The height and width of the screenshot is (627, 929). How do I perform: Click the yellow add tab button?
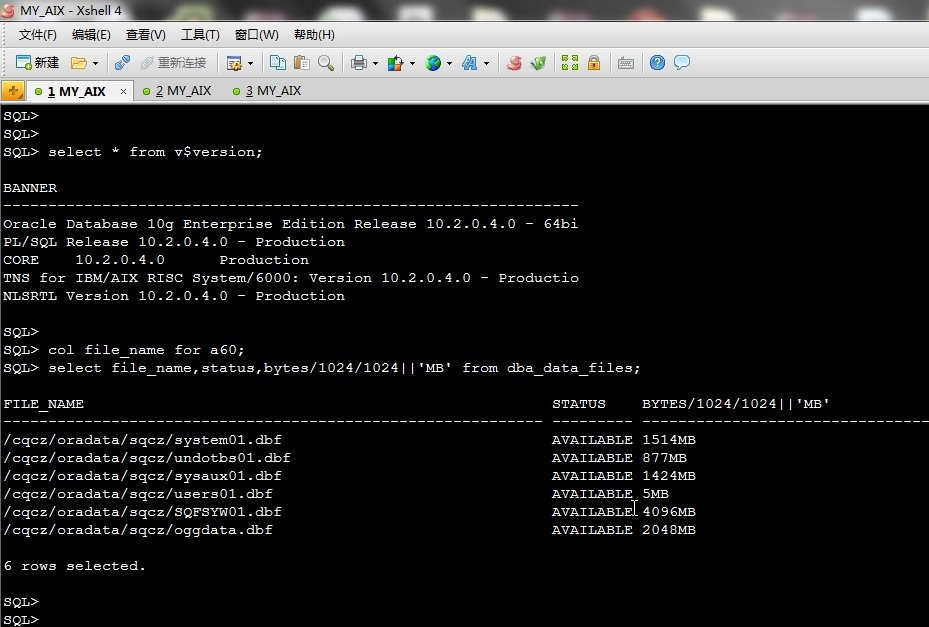point(13,91)
